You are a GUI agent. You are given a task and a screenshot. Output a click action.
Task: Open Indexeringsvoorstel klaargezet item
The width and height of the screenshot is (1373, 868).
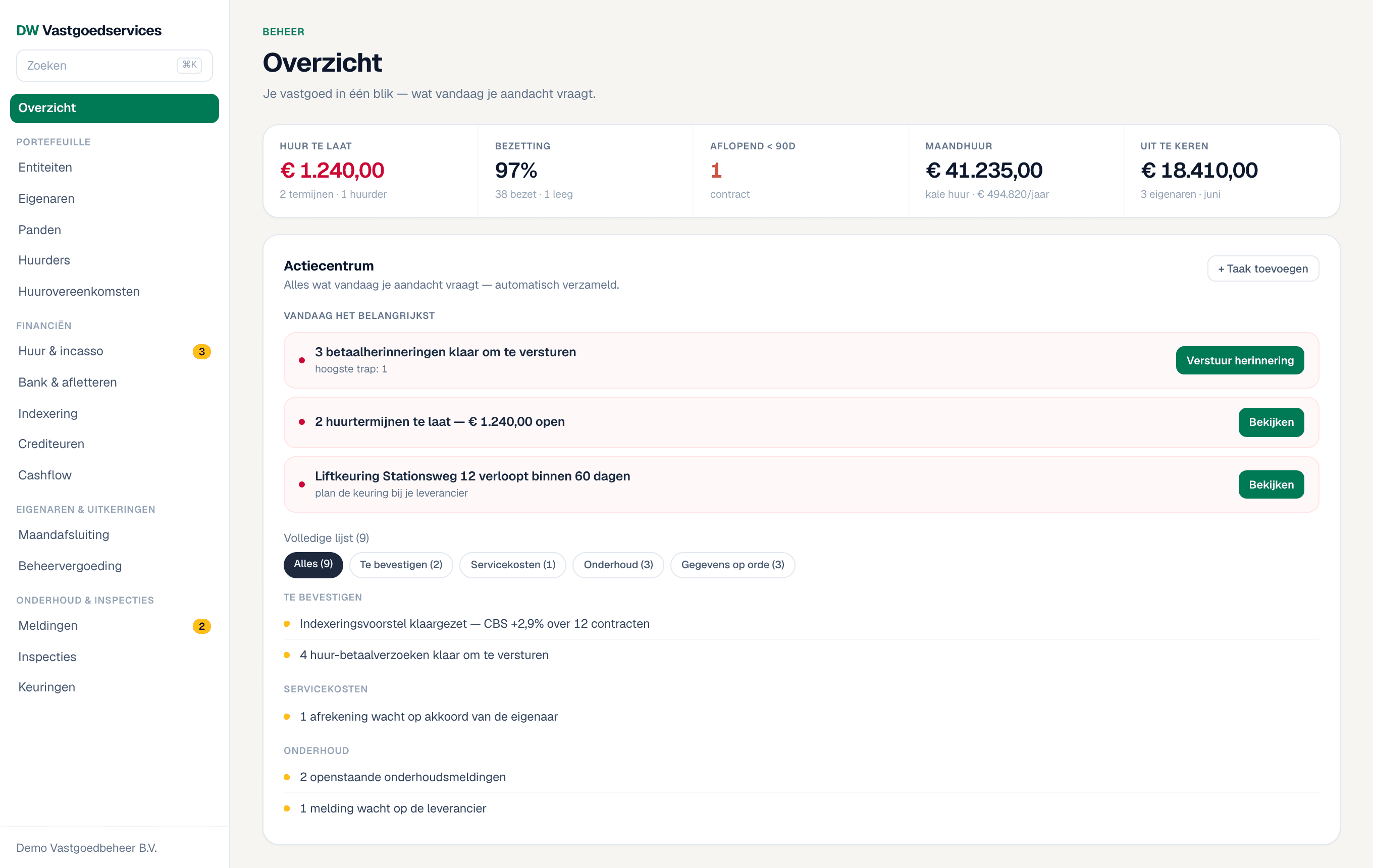[801, 624]
